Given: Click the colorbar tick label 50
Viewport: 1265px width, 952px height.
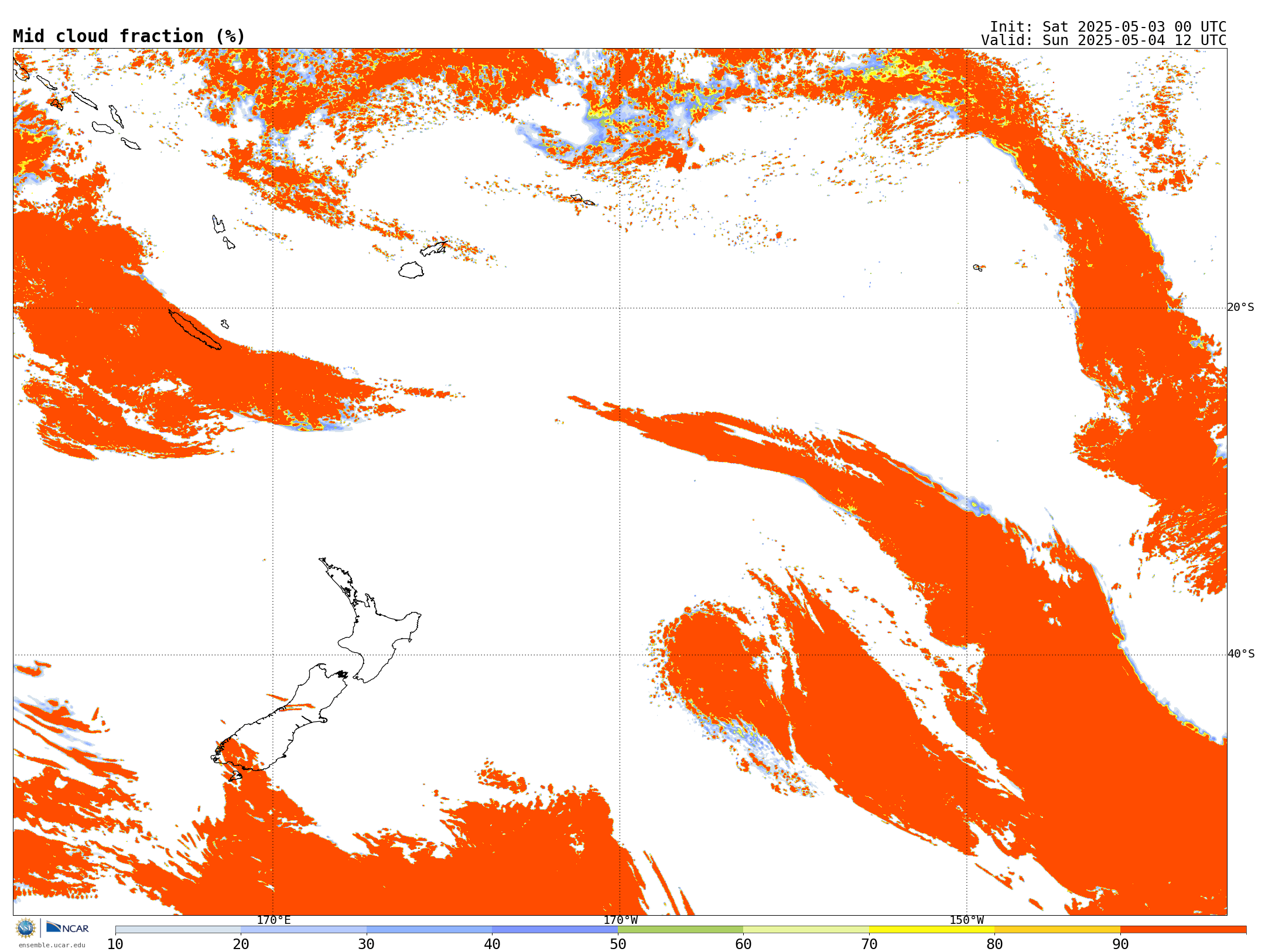Looking at the screenshot, I should click(x=618, y=944).
